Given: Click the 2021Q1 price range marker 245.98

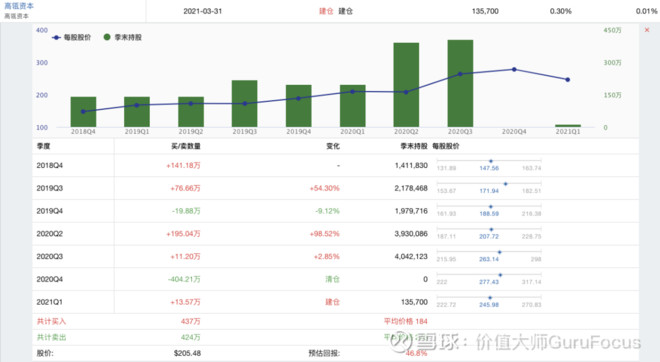Looking at the screenshot, I should pos(490,298).
